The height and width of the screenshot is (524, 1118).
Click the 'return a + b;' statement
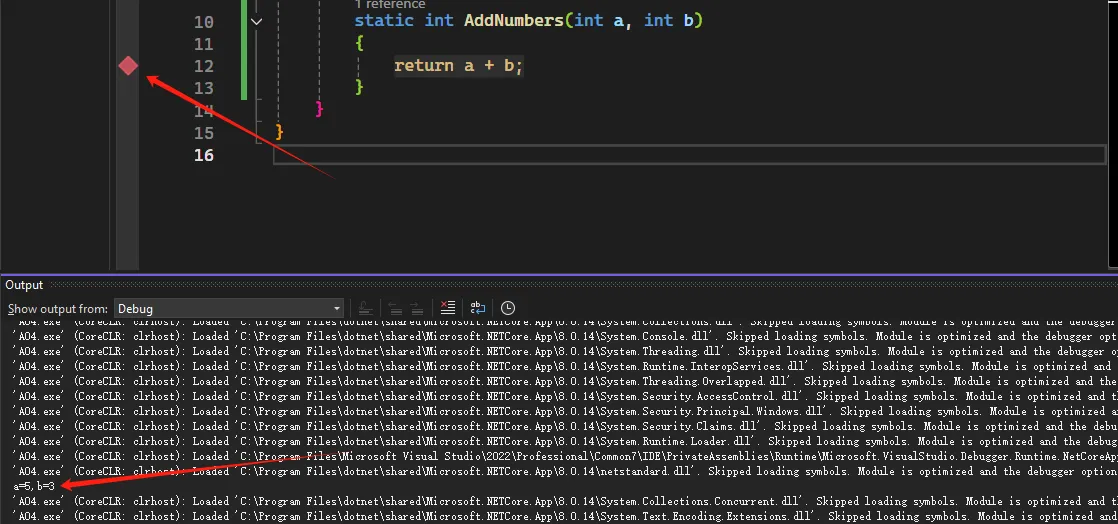click(x=458, y=66)
